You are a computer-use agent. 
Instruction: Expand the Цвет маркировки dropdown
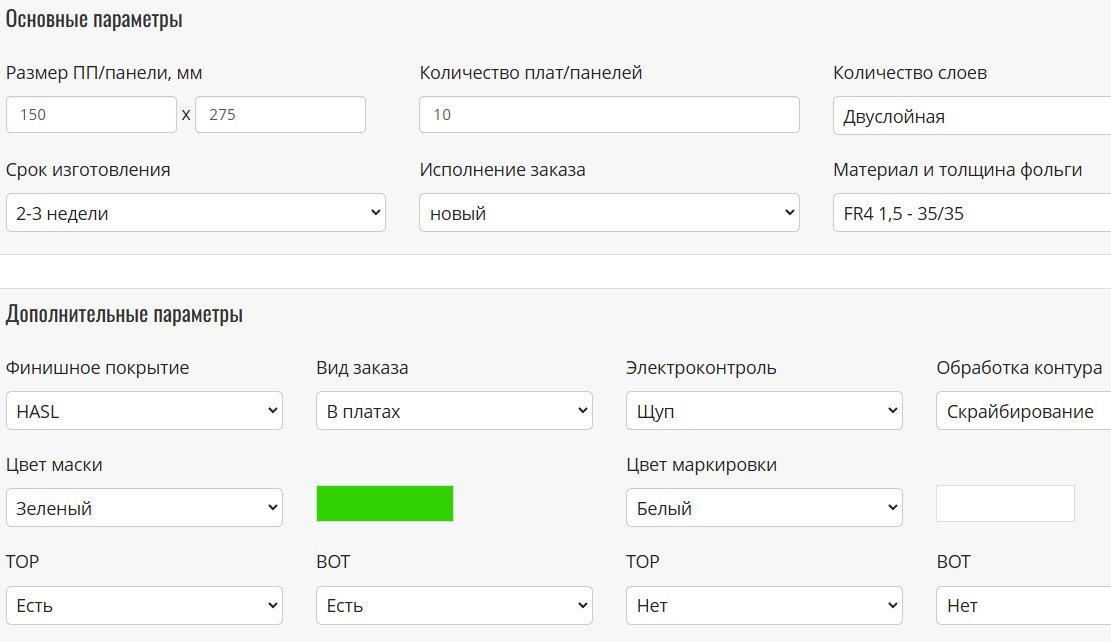tap(764, 508)
